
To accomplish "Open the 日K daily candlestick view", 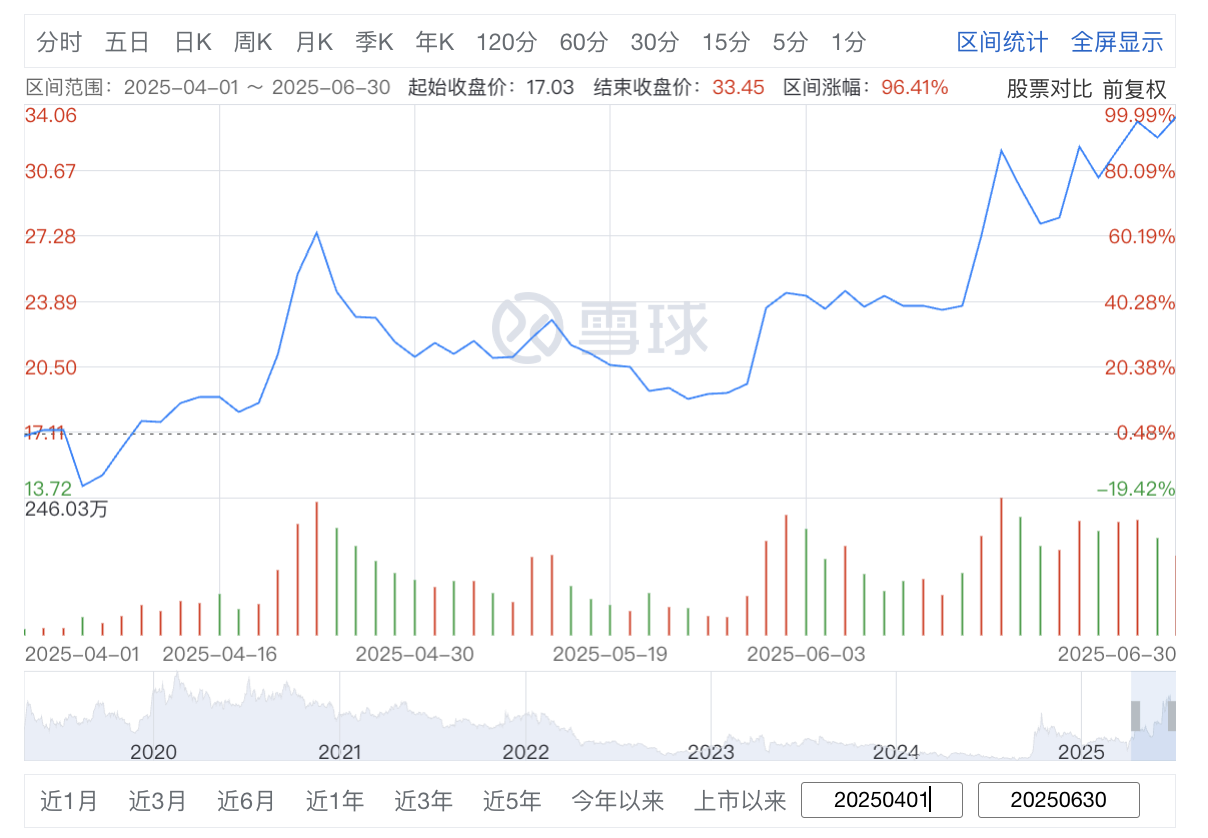I will (x=193, y=42).
